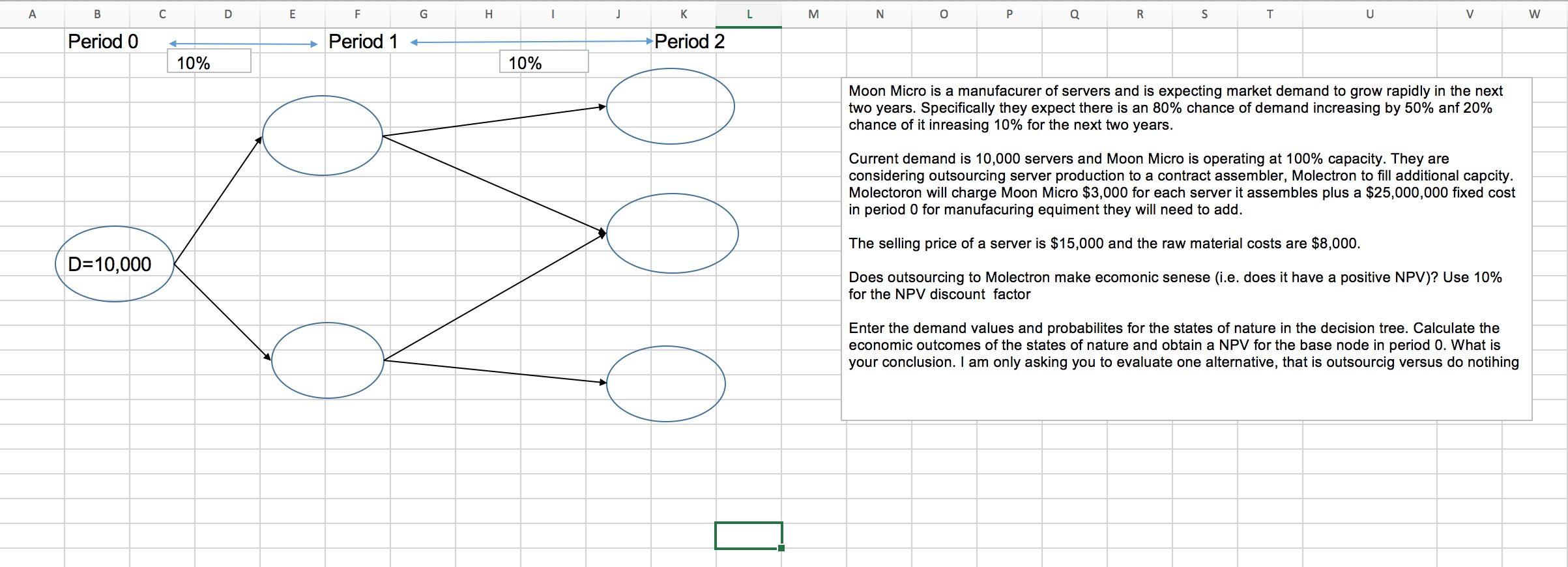This screenshot has height=567, width=1568.
Task: Select column O header
Action: click(944, 14)
